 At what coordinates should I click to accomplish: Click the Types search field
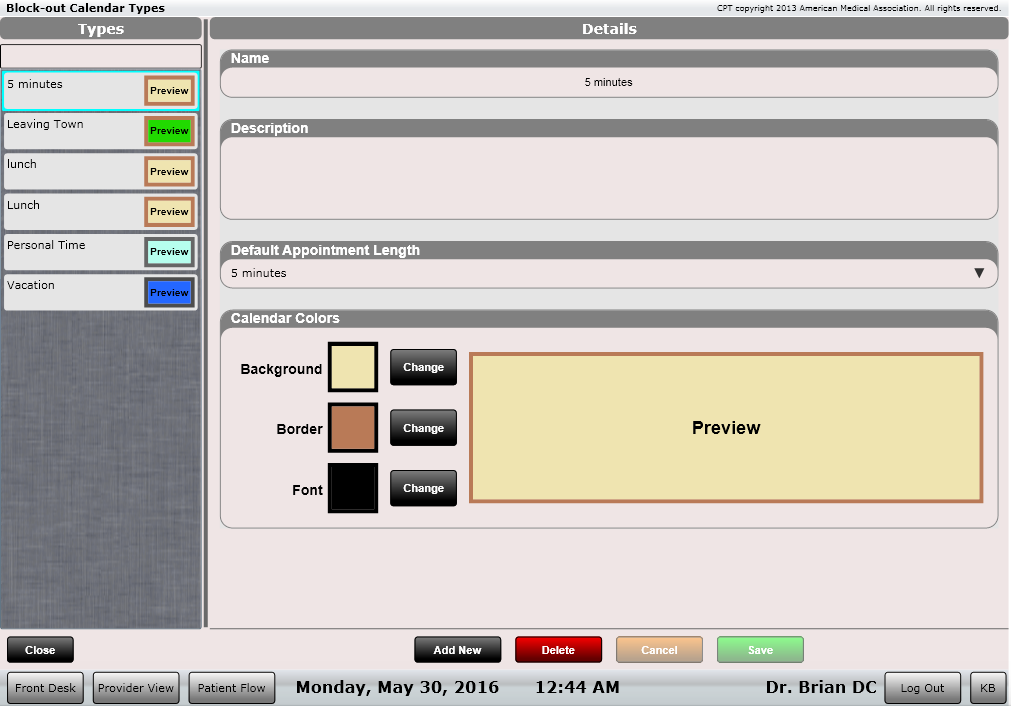pyautogui.click(x=101, y=56)
